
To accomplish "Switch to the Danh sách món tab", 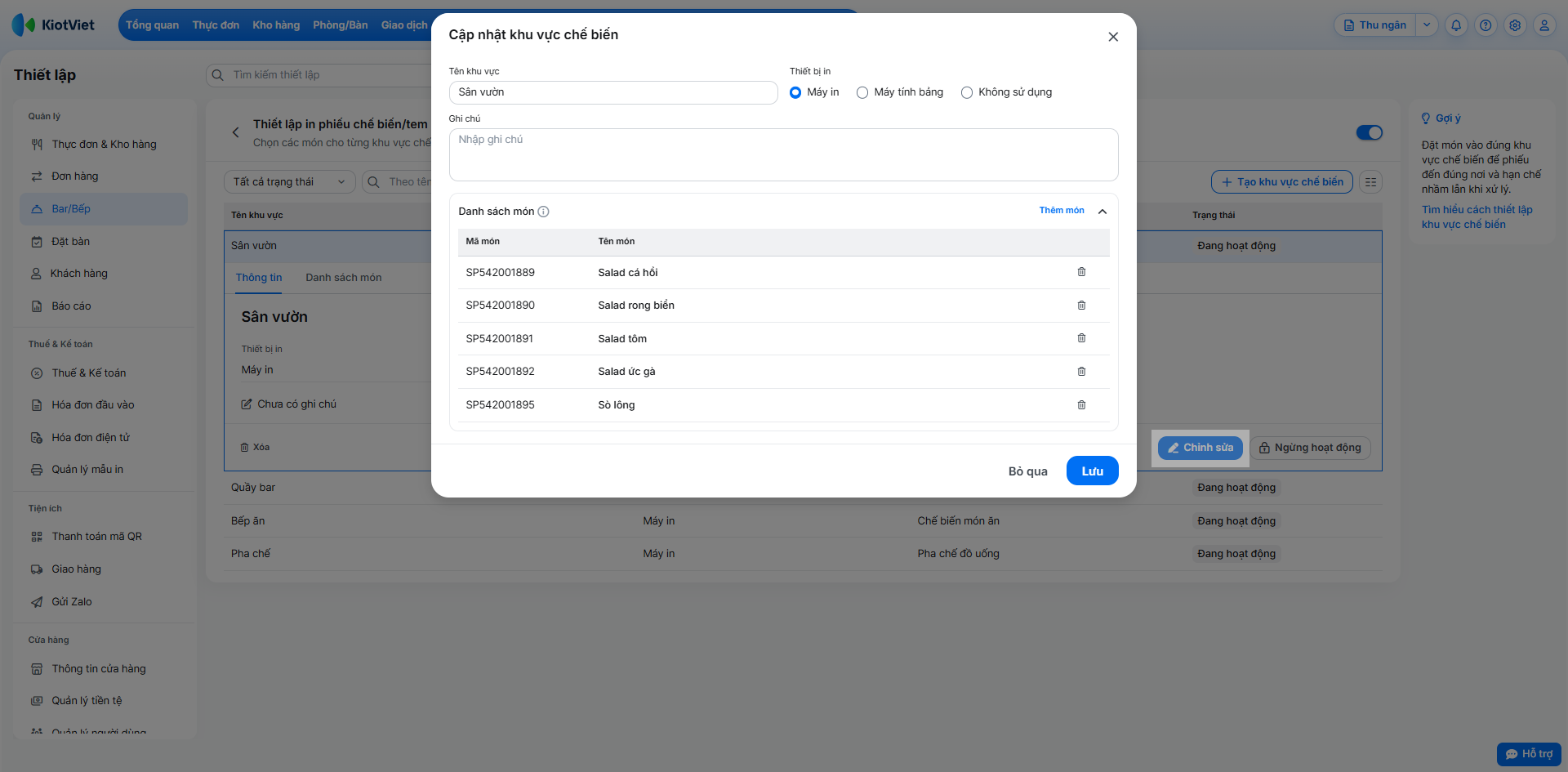I will [344, 278].
